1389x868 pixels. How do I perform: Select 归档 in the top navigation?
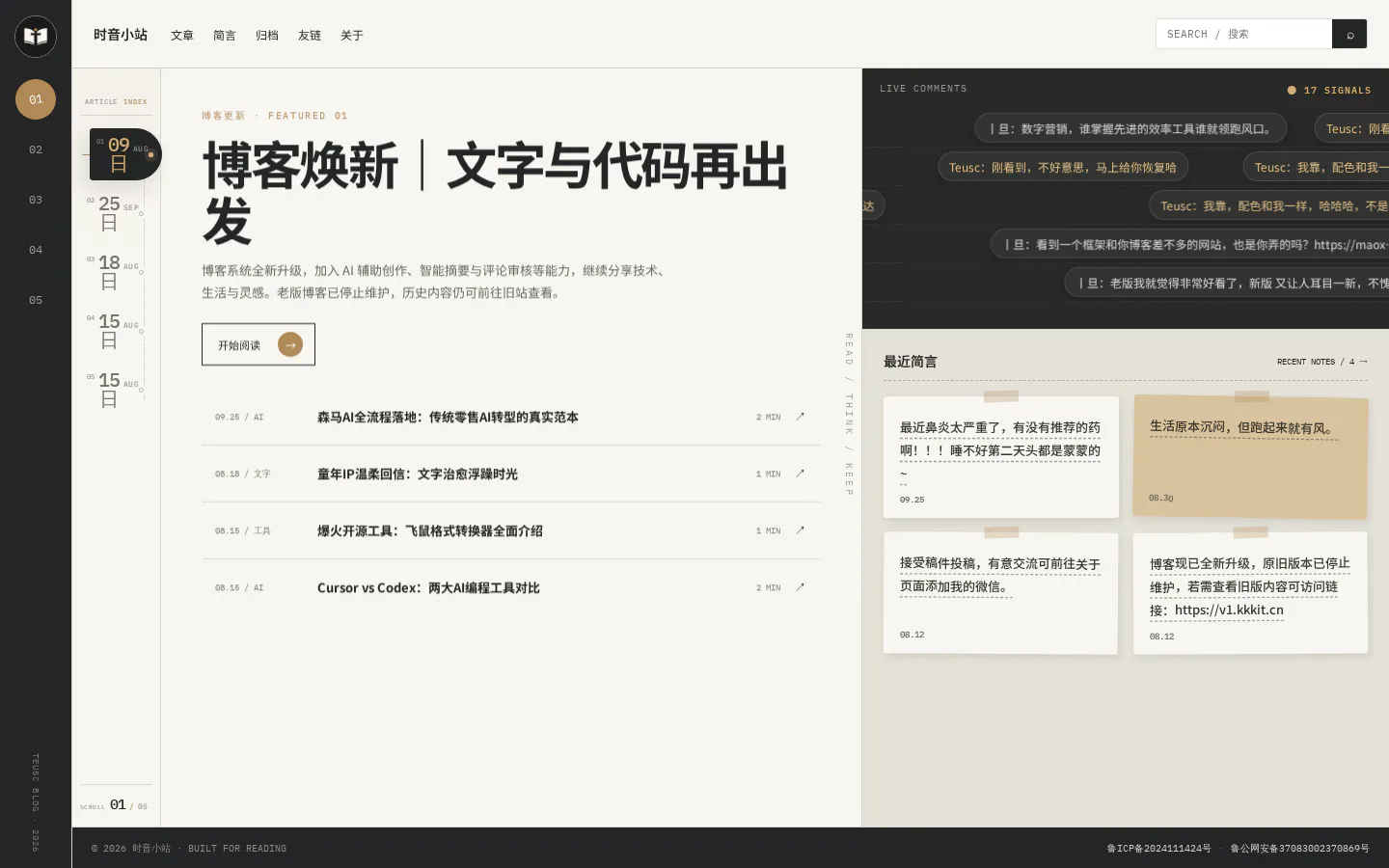(267, 36)
